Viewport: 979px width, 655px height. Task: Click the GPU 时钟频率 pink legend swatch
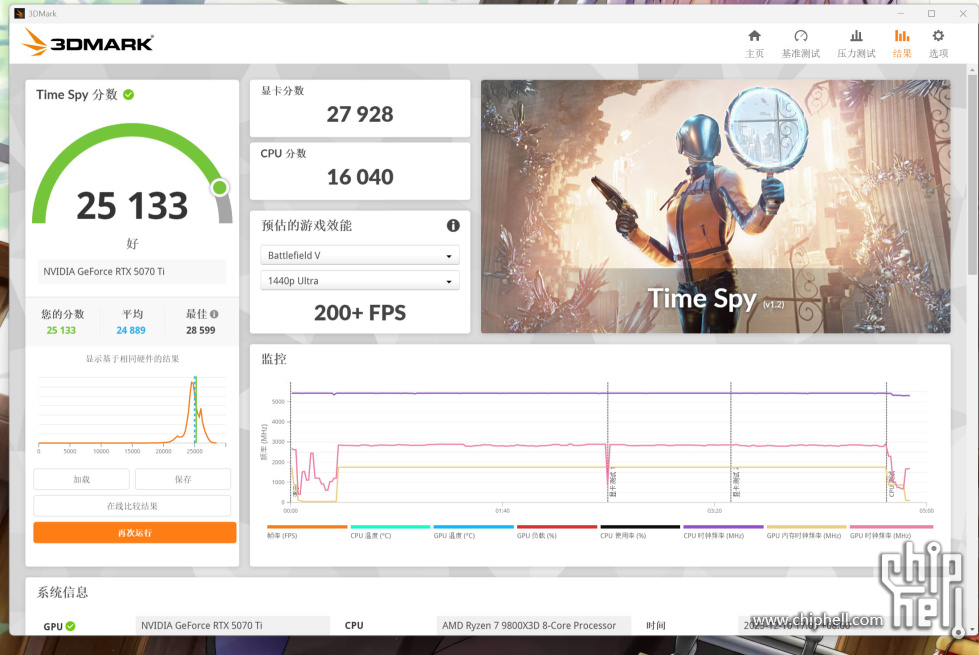pos(890,527)
